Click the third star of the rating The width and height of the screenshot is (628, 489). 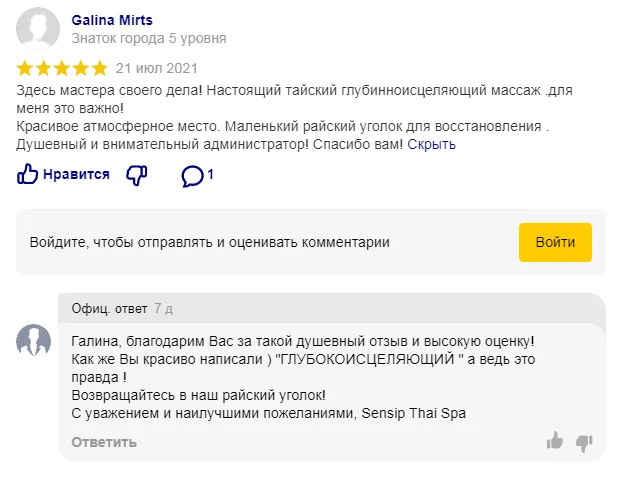62,69
